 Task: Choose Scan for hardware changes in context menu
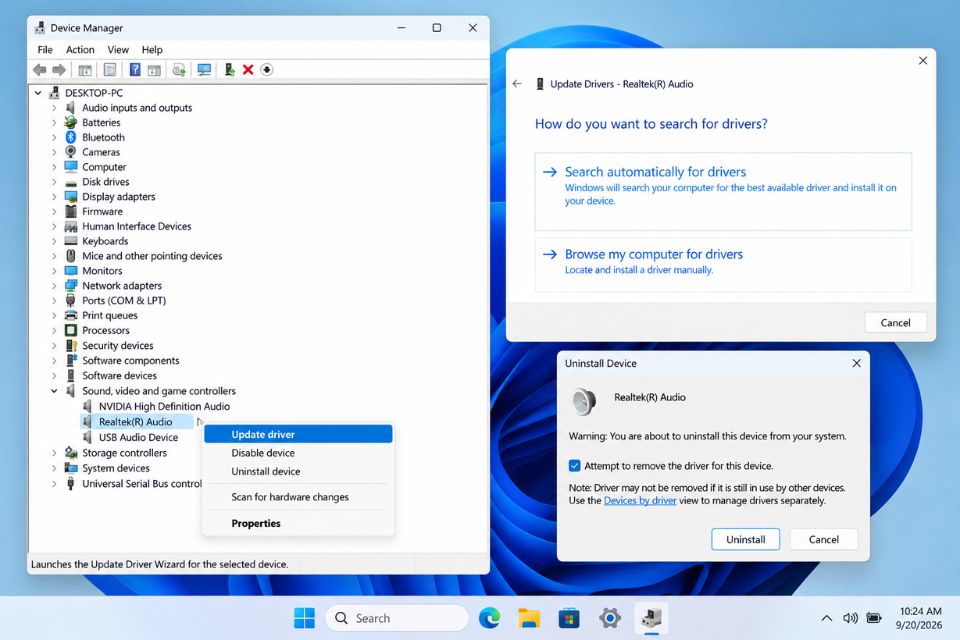pos(298,497)
